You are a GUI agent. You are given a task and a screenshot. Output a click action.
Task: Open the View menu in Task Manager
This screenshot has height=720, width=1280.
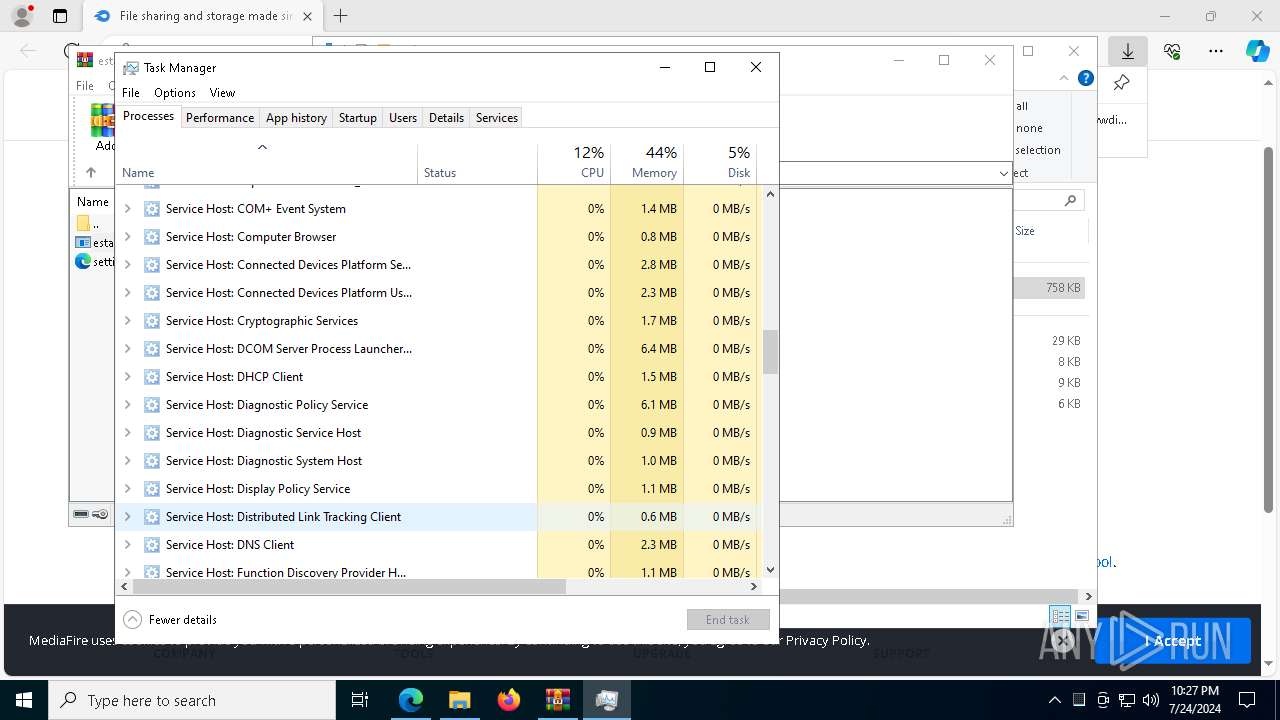(222, 92)
